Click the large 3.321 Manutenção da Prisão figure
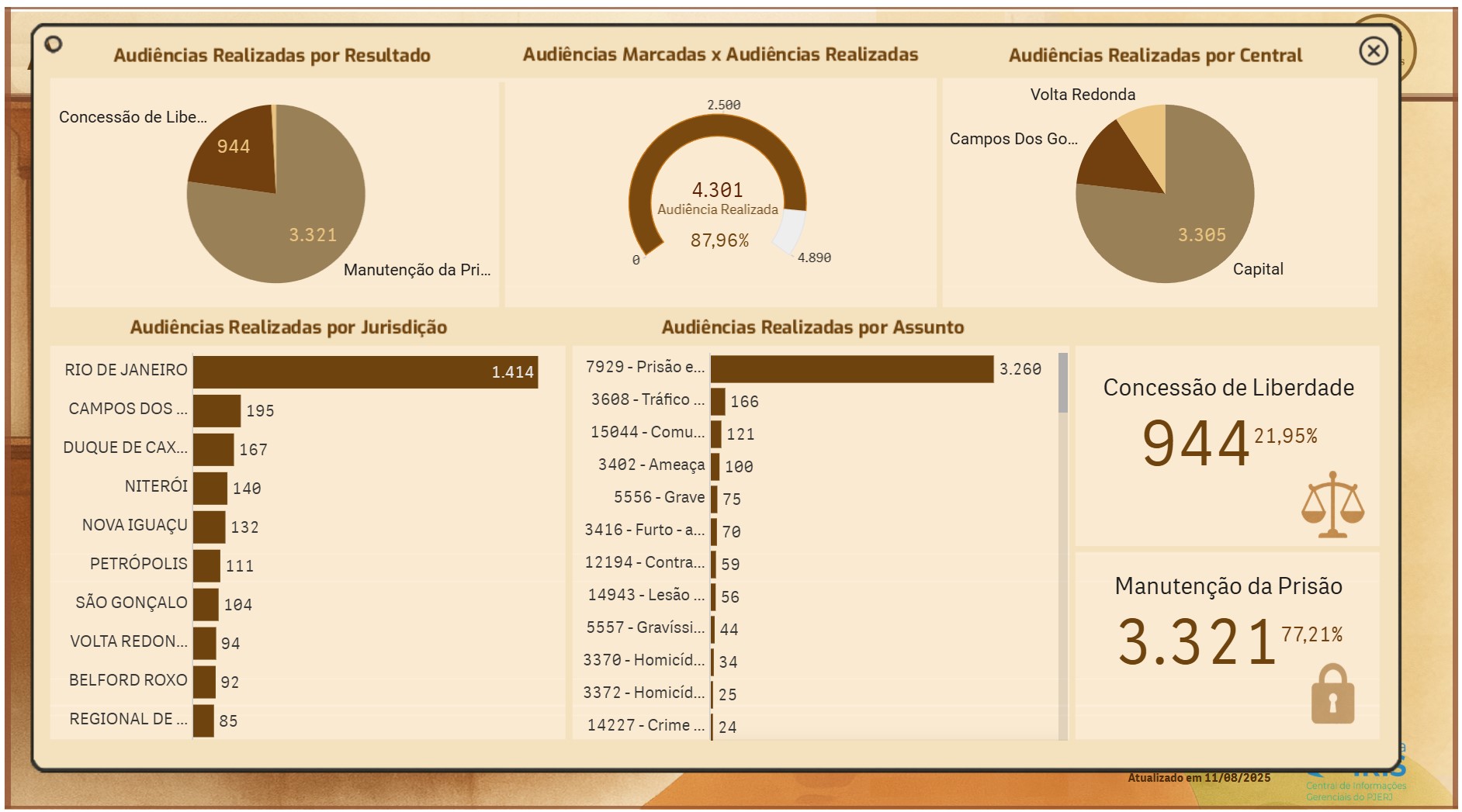This screenshot has height=812, width=1462. 1196,642
